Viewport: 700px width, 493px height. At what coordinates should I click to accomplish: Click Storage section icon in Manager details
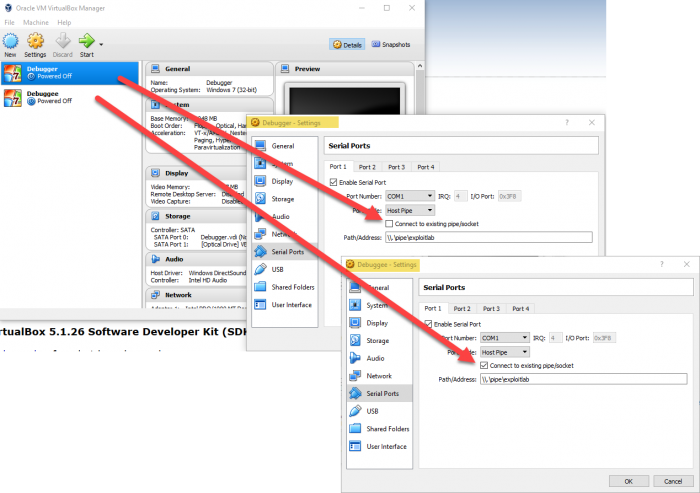pos(155,216)
